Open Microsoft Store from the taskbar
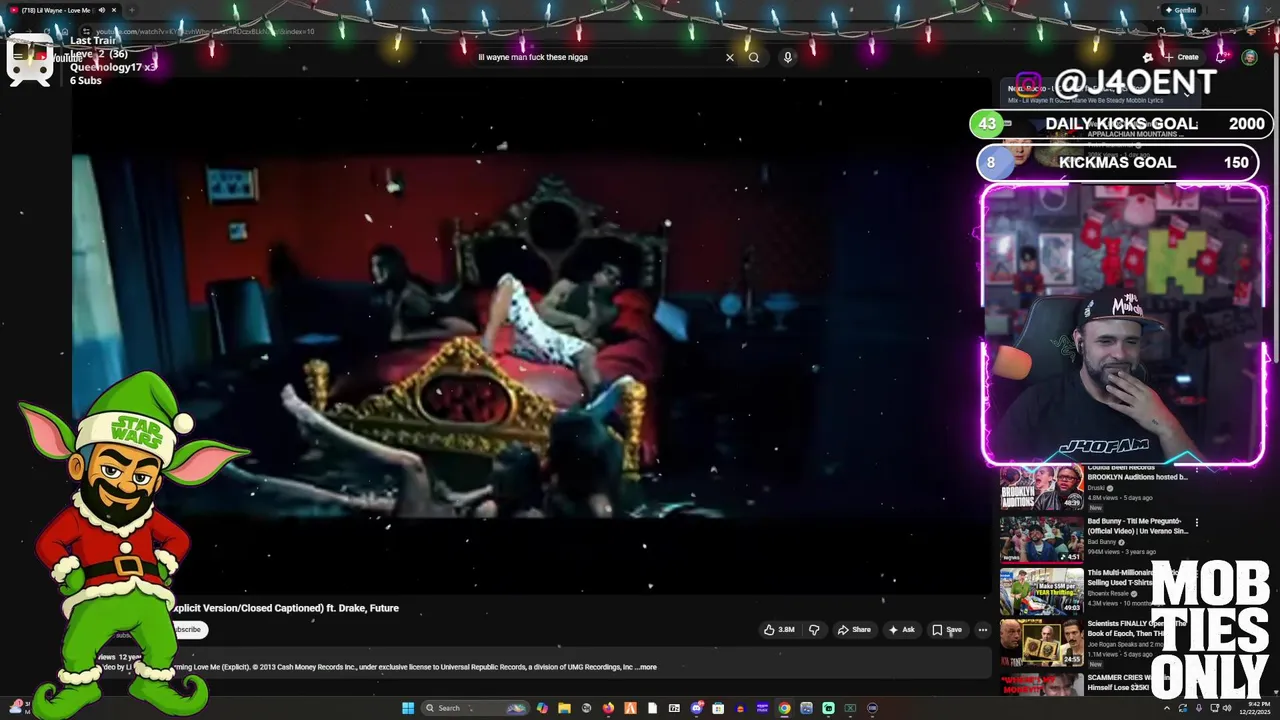 coord(718,708)
